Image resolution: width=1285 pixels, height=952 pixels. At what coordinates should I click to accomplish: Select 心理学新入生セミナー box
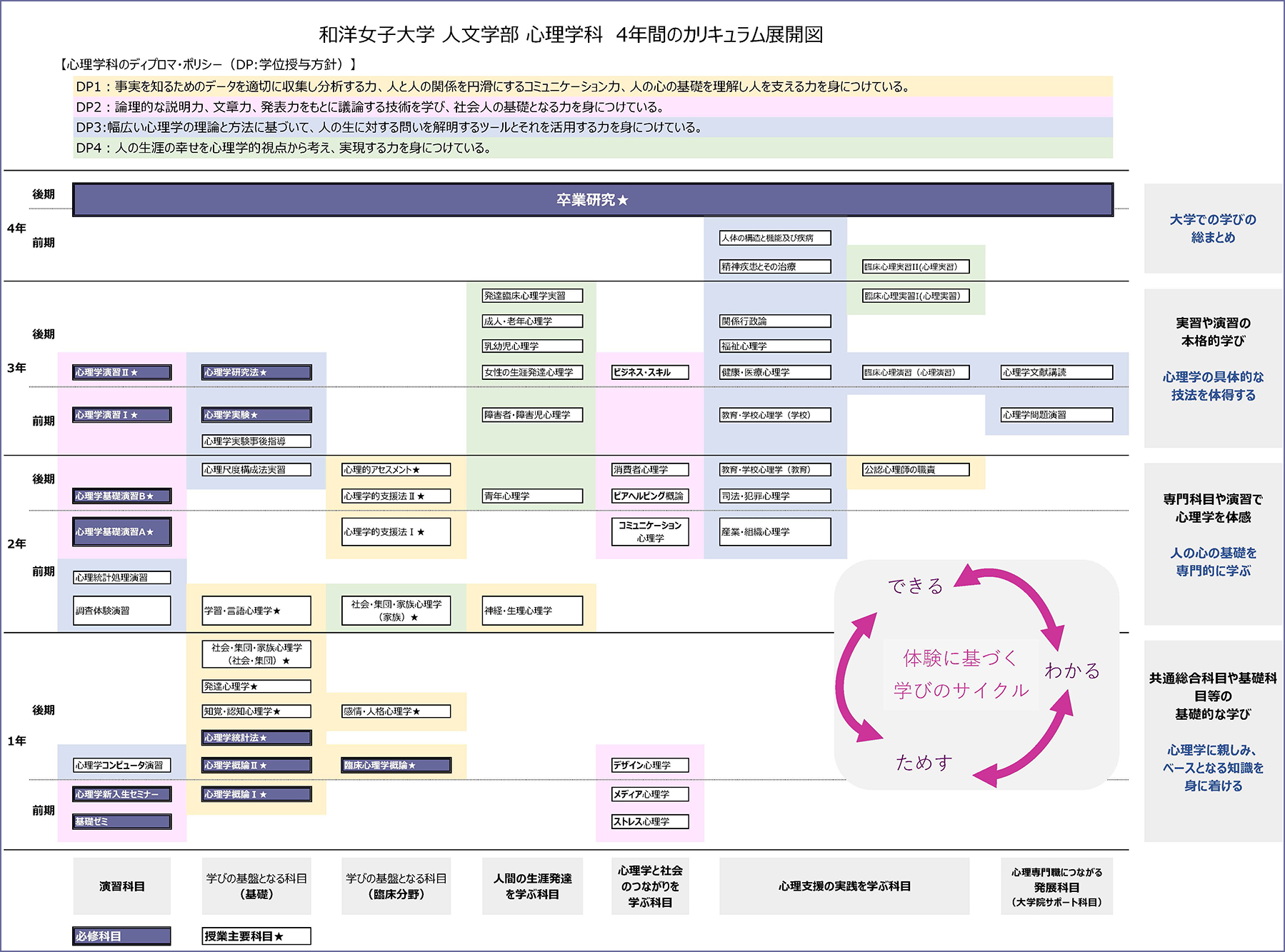122,794
